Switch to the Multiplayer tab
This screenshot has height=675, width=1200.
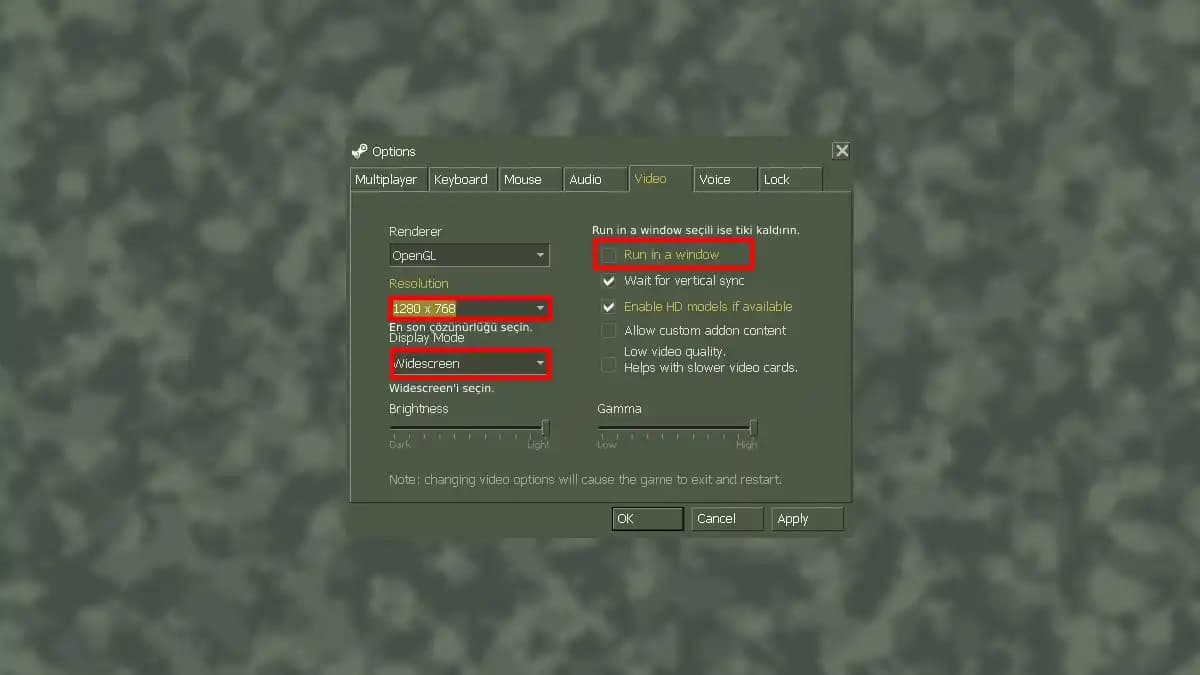tap(387, 179)
